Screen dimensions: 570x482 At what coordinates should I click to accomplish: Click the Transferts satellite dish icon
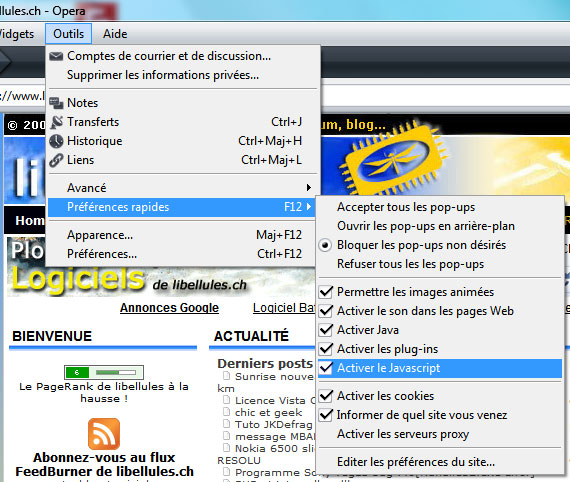(x=56, y=122)
